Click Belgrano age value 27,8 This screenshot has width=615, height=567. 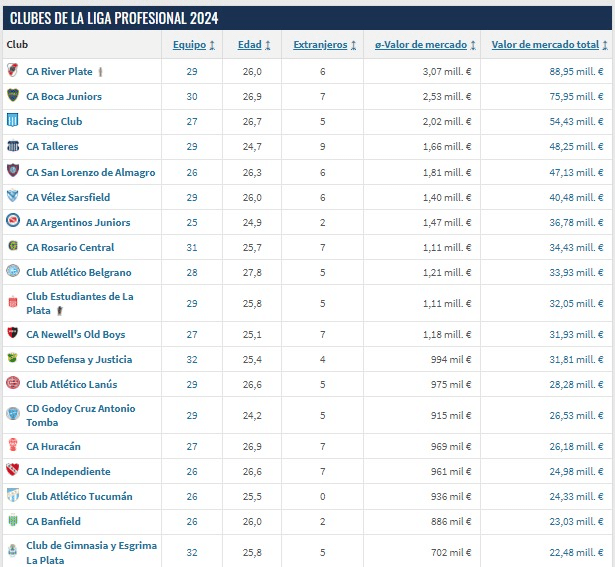pos(252,273)
